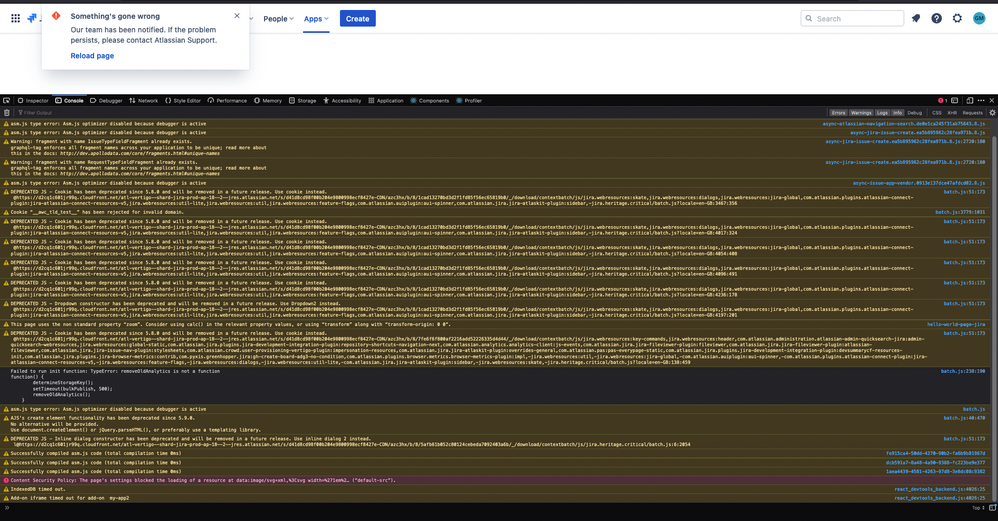Open the Atlassian app switcher grid
Screen dimensions: 998x521
[x=15, y=18]
